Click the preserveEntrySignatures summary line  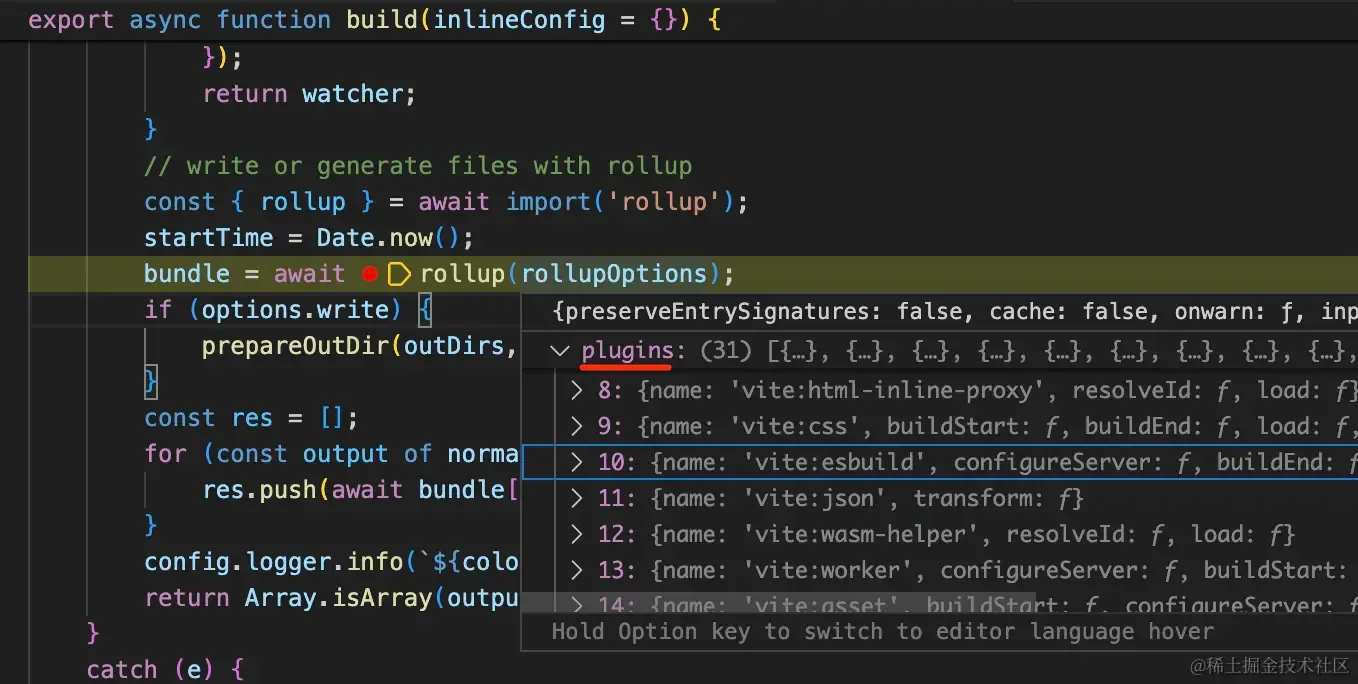tap(954, 313)
